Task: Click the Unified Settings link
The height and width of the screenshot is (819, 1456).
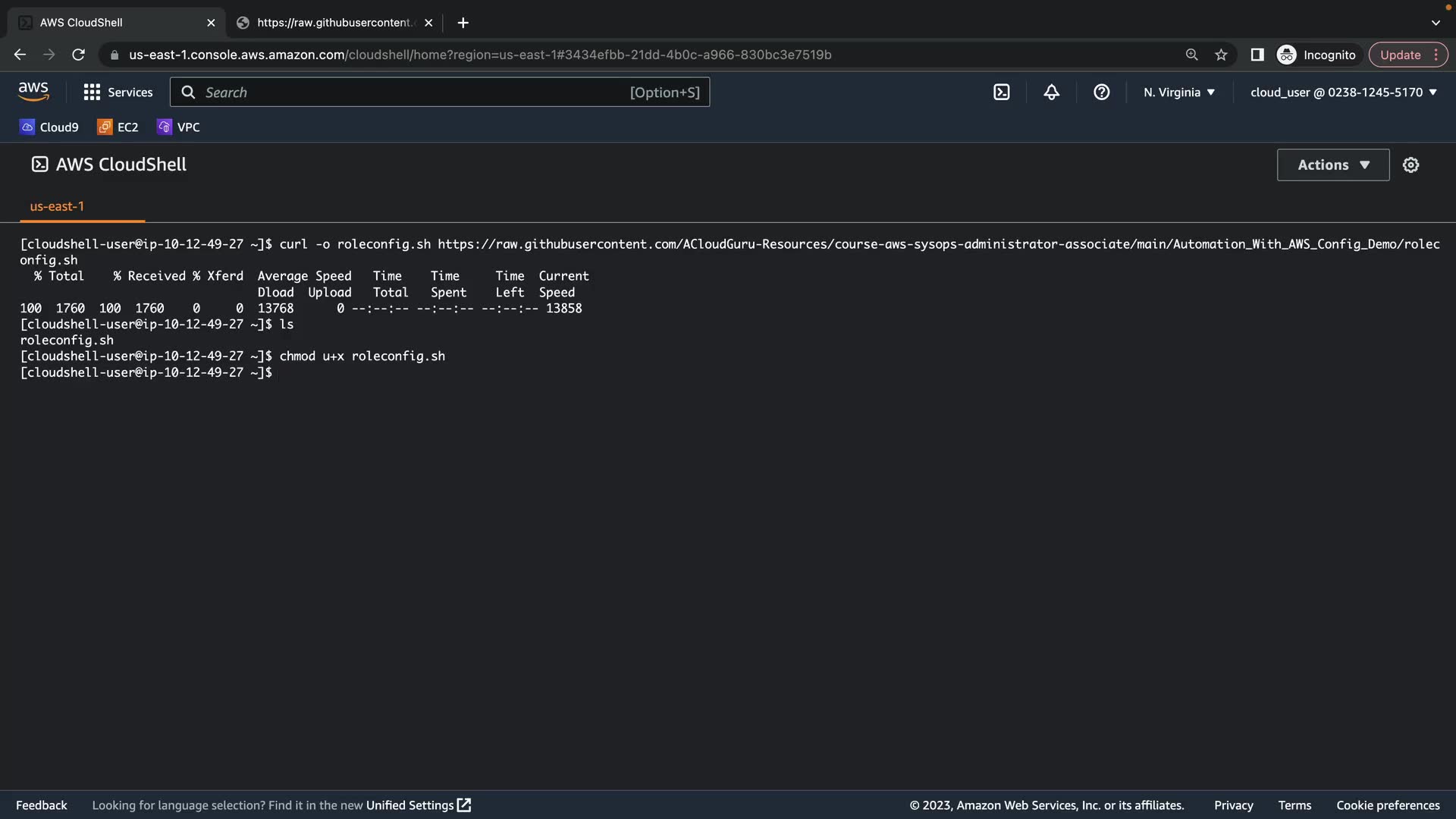Action: 418,805
